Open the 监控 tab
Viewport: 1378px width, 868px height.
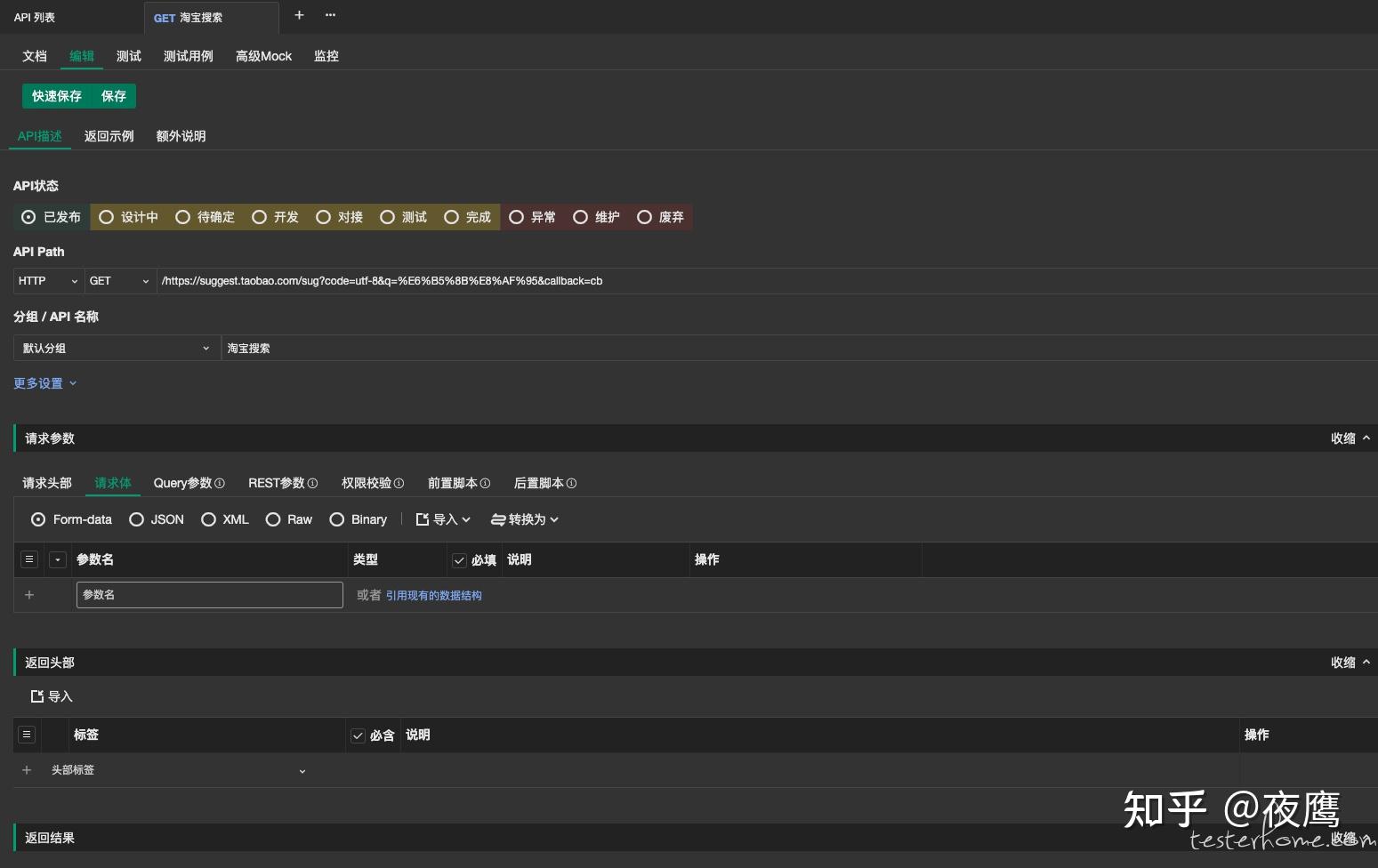click(326, 56)
